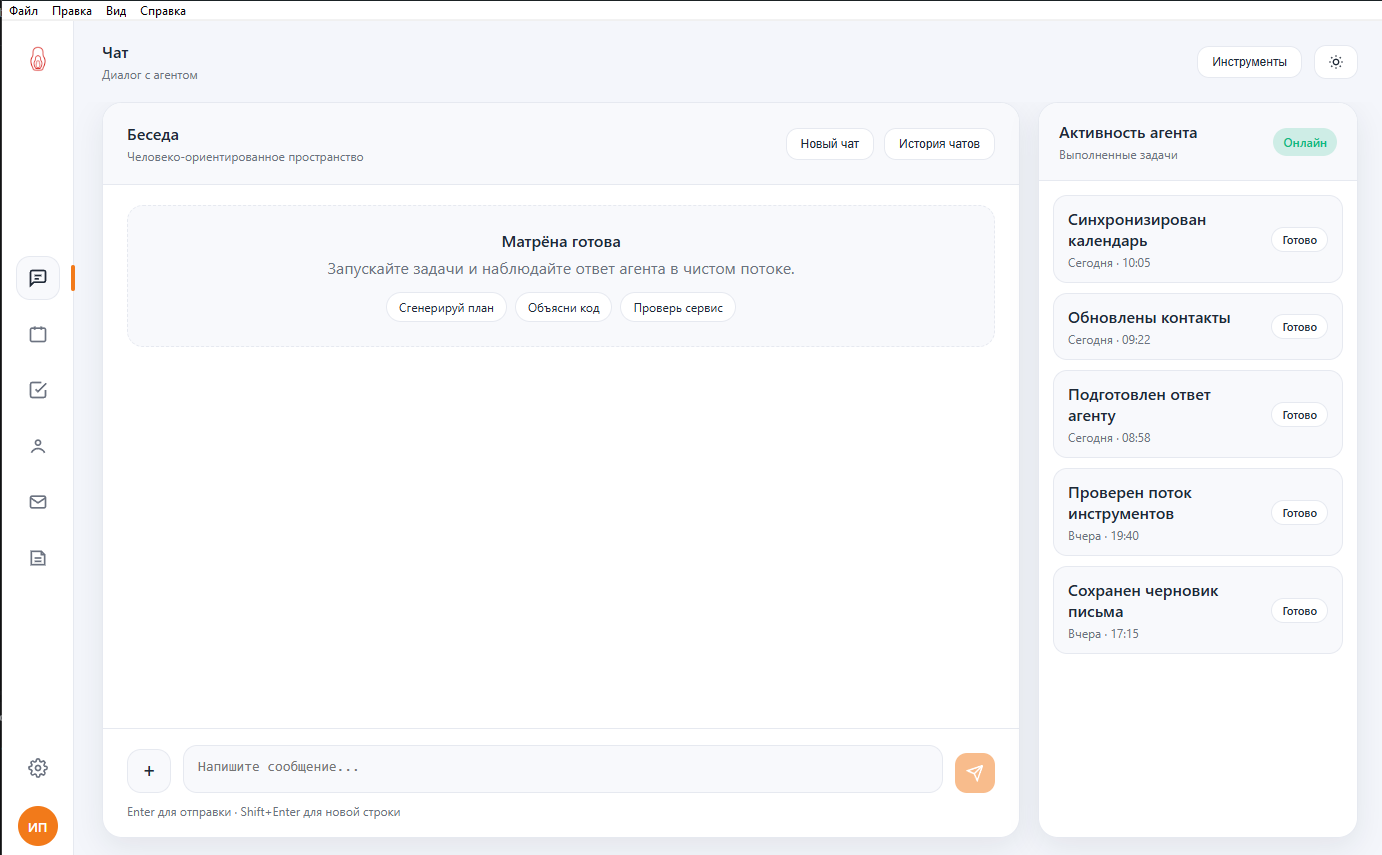Image resolution: width=1382 pixels, height=855 pixels.
Task: Open История чатов
Action: click(939, 144)
